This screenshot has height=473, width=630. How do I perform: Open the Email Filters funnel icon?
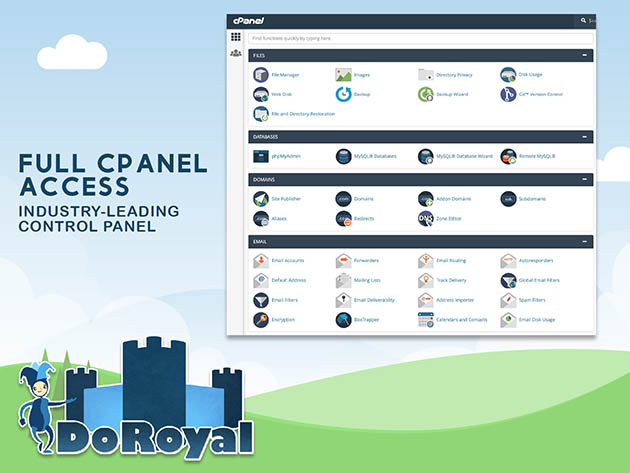click(x=261, y=300)
